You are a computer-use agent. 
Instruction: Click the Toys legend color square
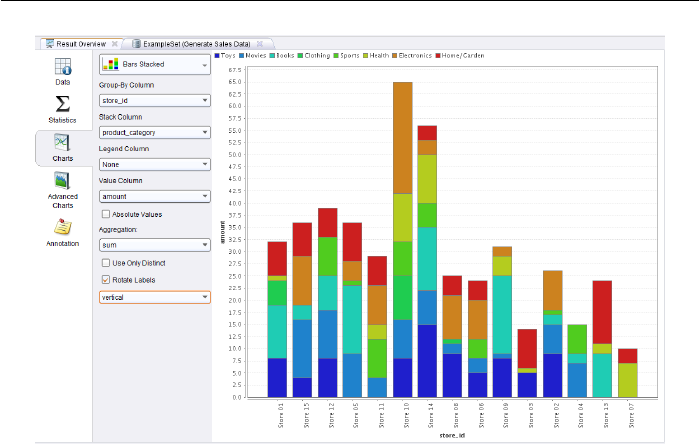(219, 56)
